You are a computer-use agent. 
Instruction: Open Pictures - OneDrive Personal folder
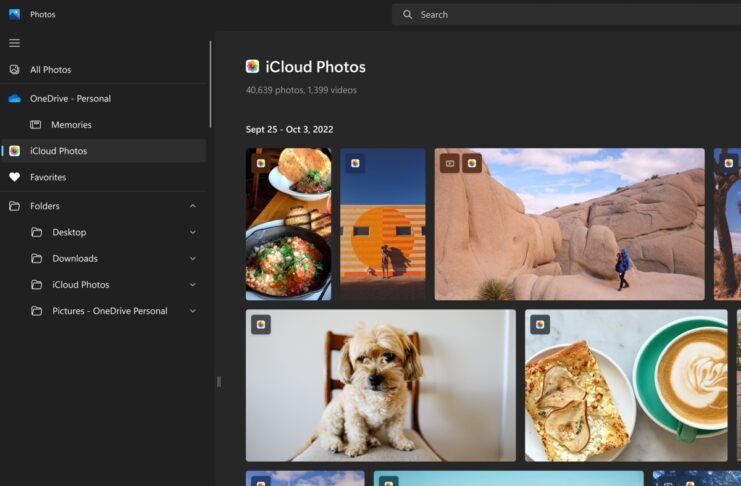104,311
